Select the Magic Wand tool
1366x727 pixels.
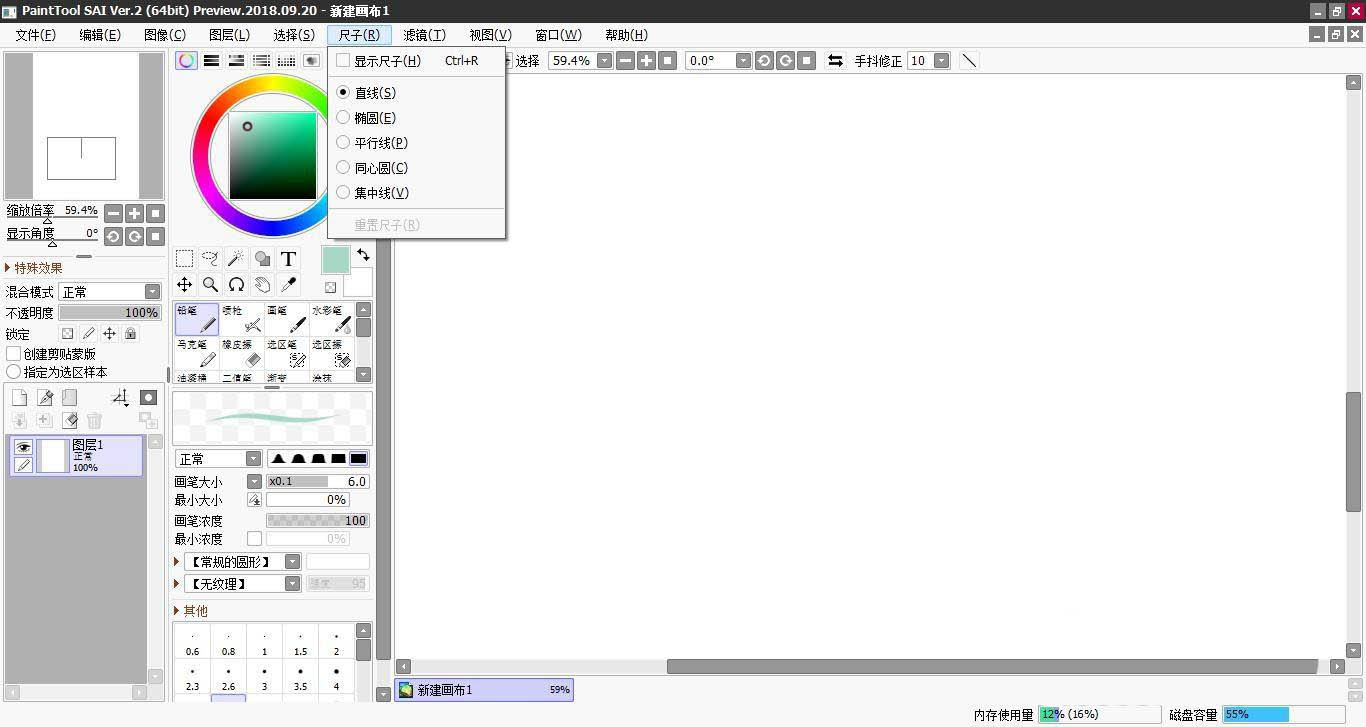point(236,259)
